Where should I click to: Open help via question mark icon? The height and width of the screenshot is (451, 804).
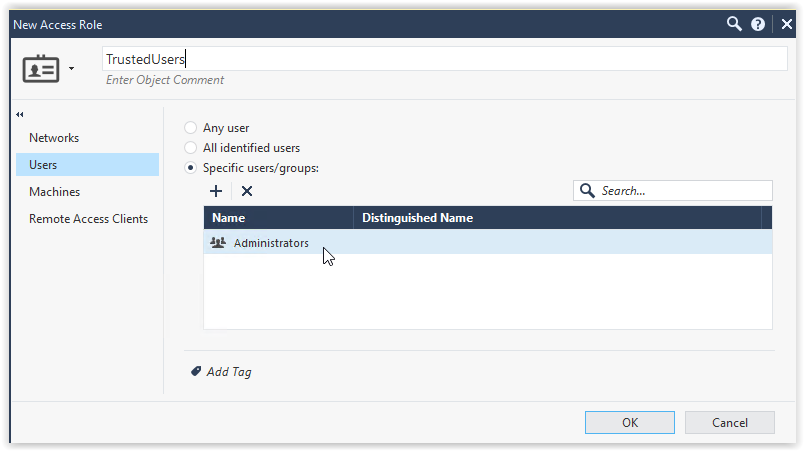click(x=758, y=24)
